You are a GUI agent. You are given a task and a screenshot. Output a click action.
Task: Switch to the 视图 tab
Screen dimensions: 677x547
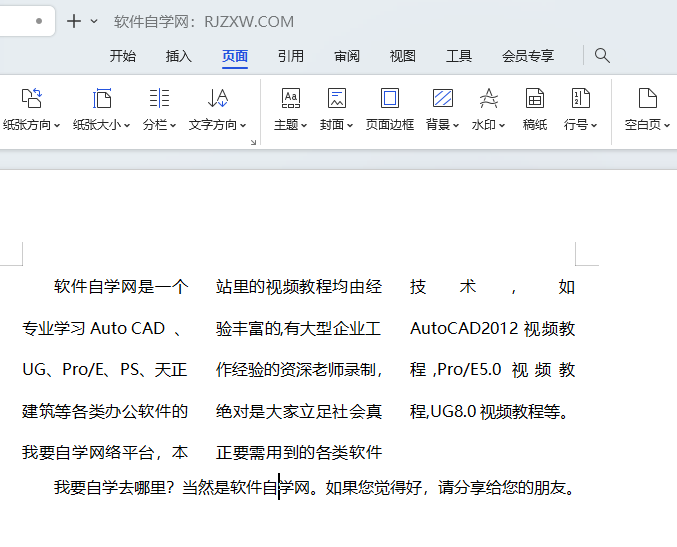(x=402, y=56)
